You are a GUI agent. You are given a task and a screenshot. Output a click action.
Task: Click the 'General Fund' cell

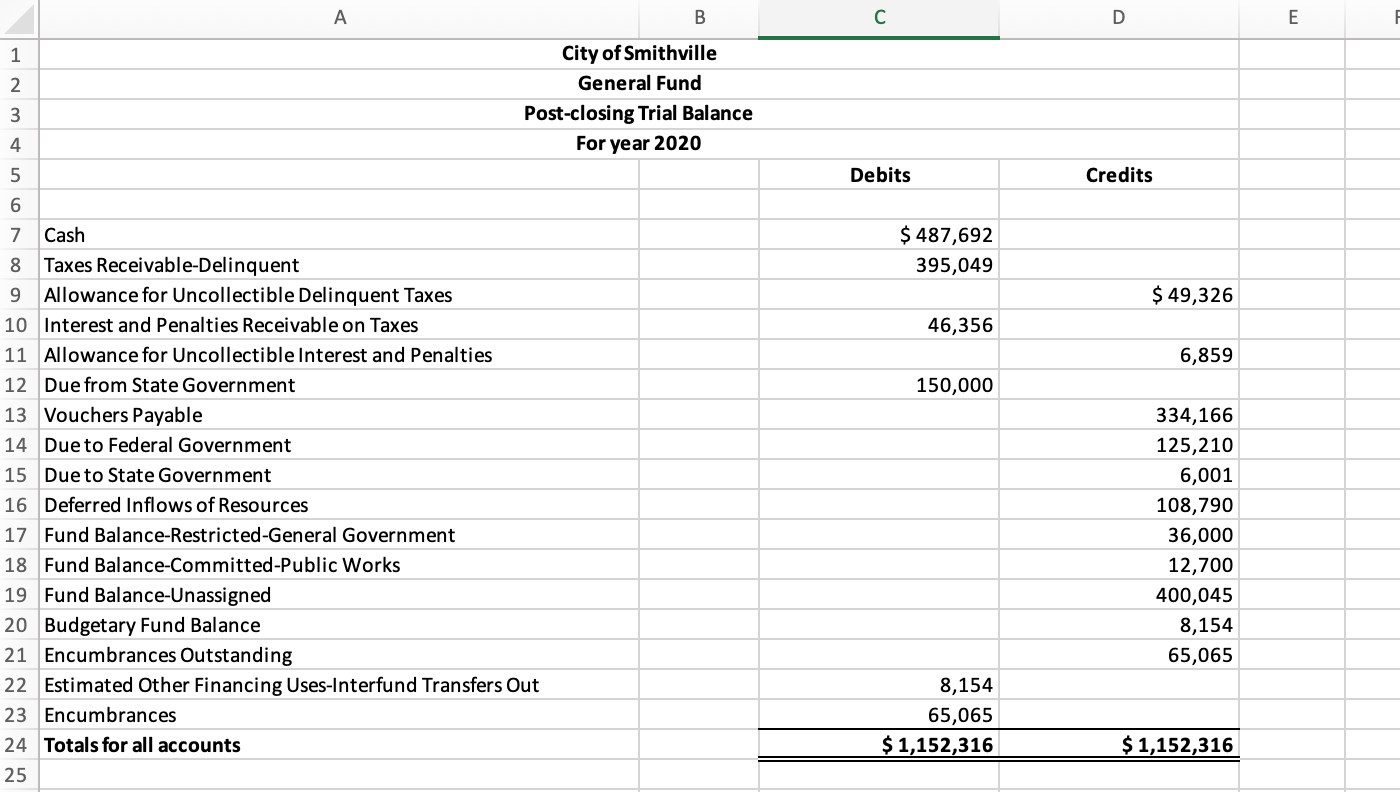click(x=639, y=83)
